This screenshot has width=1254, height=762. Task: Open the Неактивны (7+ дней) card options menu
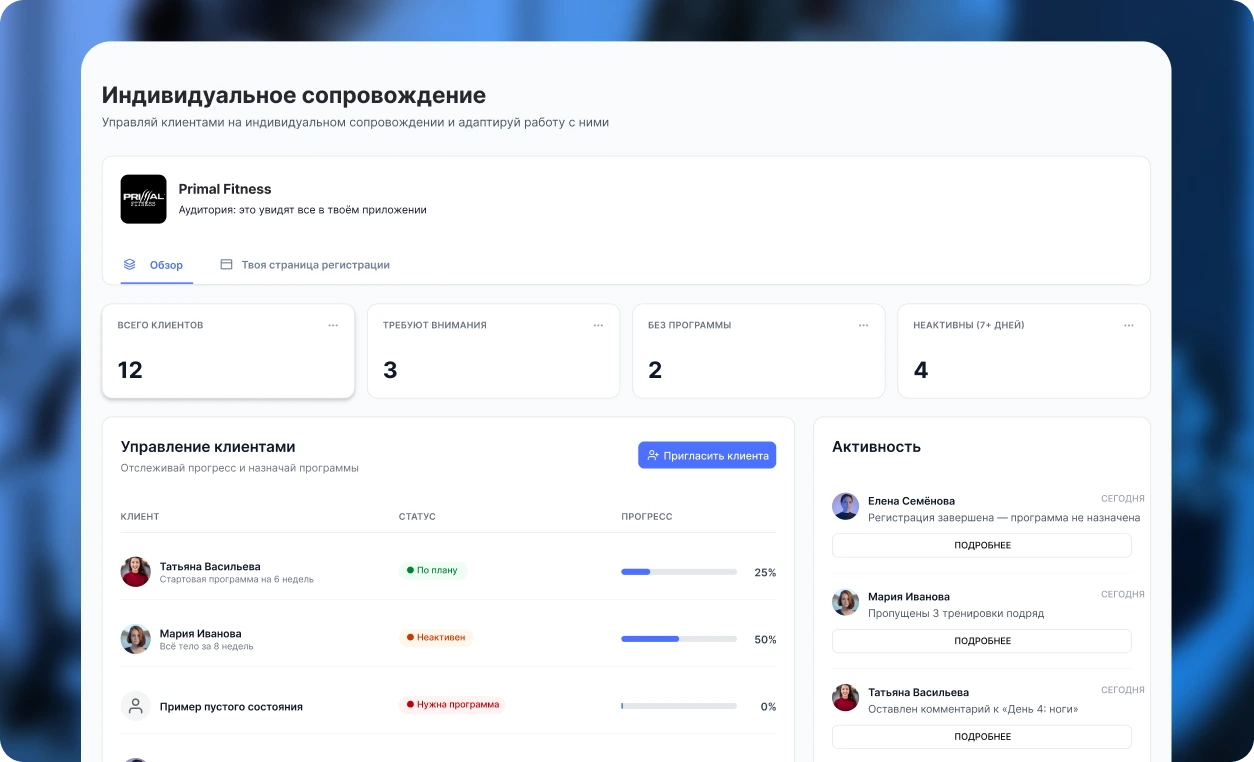click(x=1128, y=325)
